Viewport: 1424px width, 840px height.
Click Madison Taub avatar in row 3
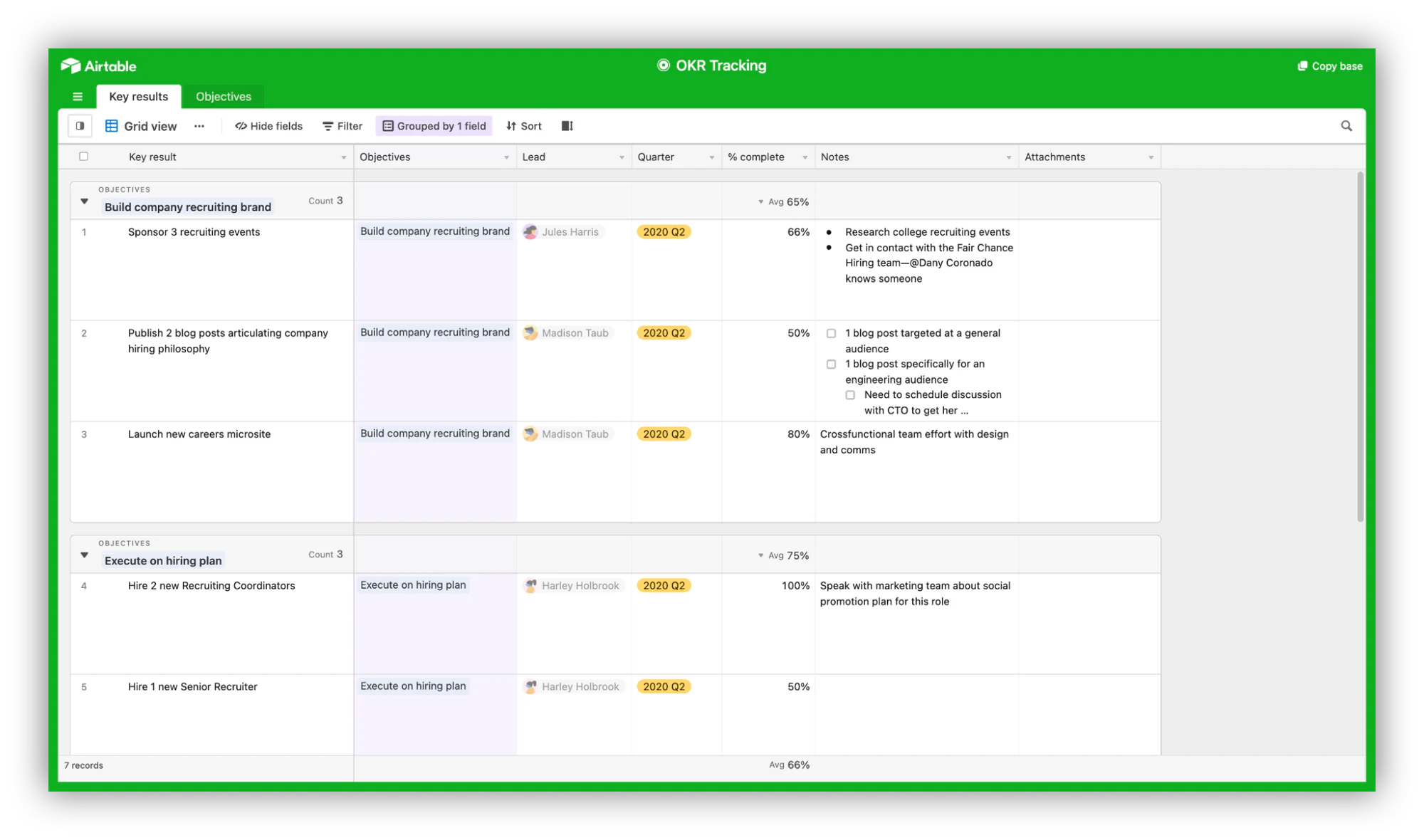(530, 434)
